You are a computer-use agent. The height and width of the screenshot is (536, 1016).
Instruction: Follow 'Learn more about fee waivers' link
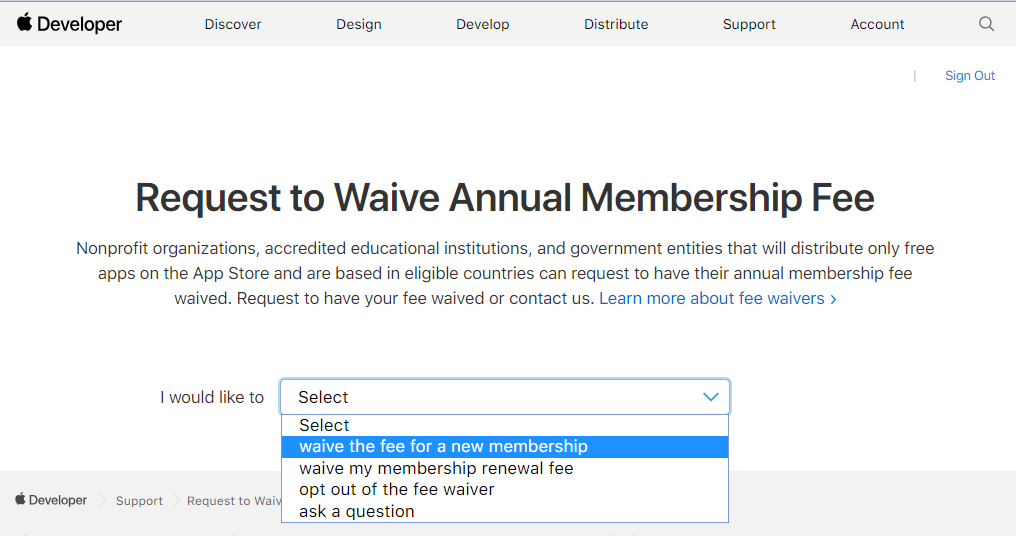717,299
